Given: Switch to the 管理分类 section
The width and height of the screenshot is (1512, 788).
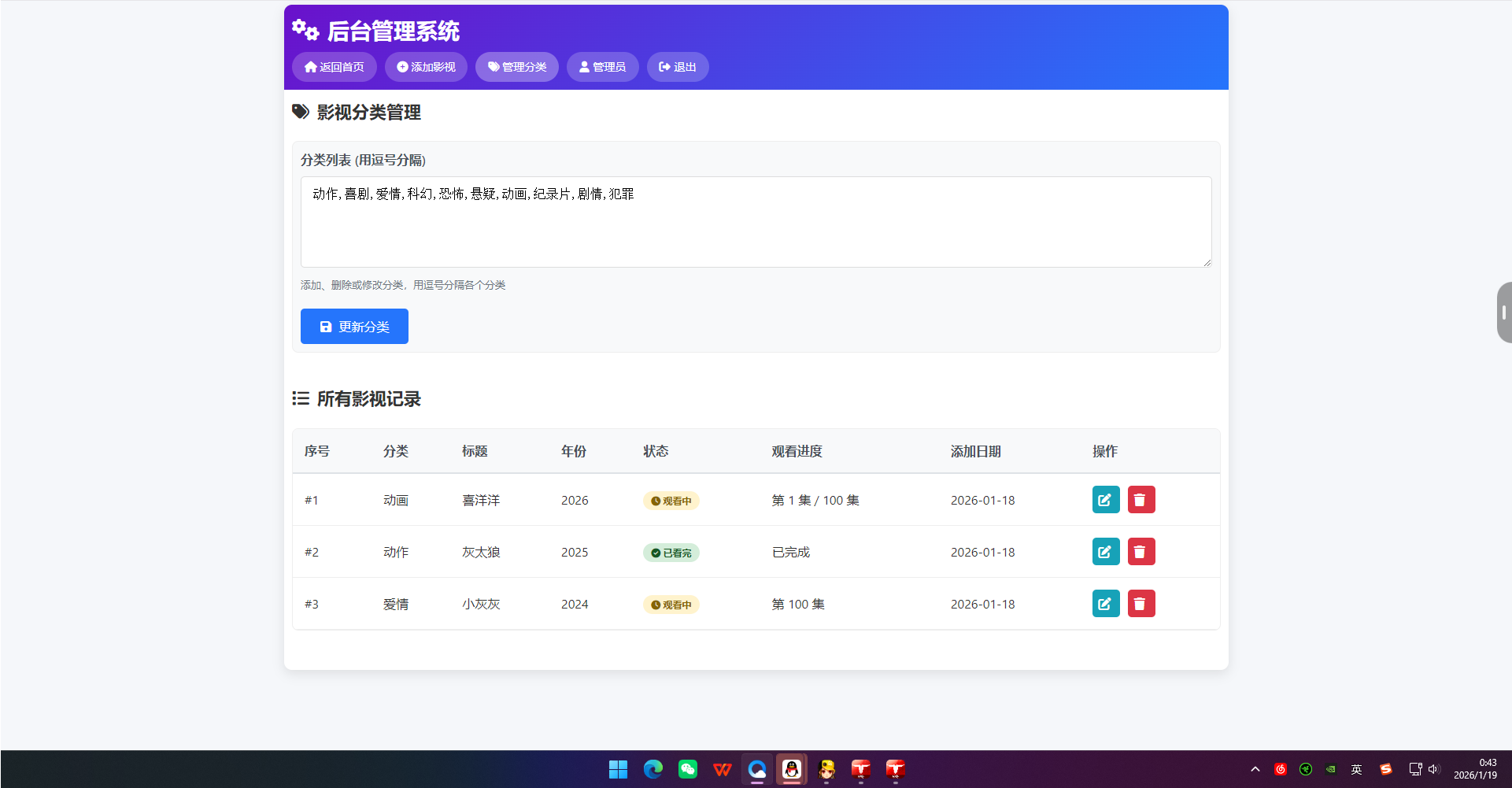Looking at the screenshot, I should click(516, 67).
